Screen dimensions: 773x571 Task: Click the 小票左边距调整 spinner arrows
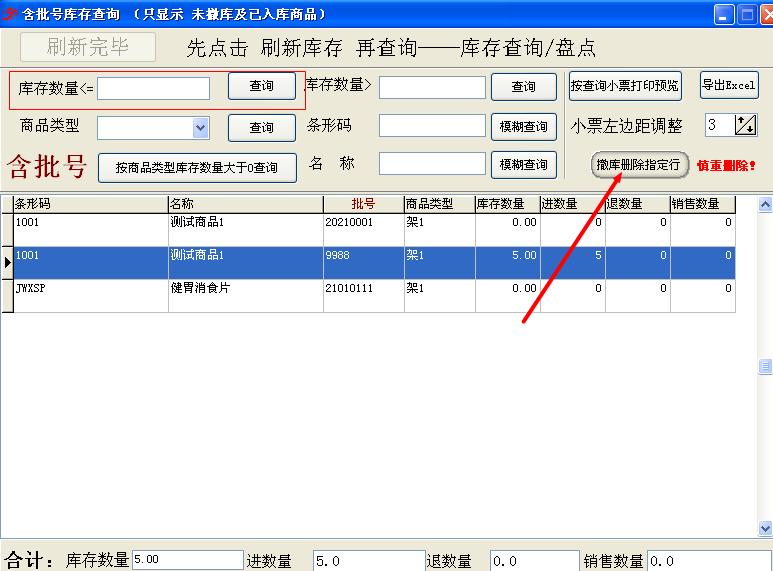pos(745,125)
